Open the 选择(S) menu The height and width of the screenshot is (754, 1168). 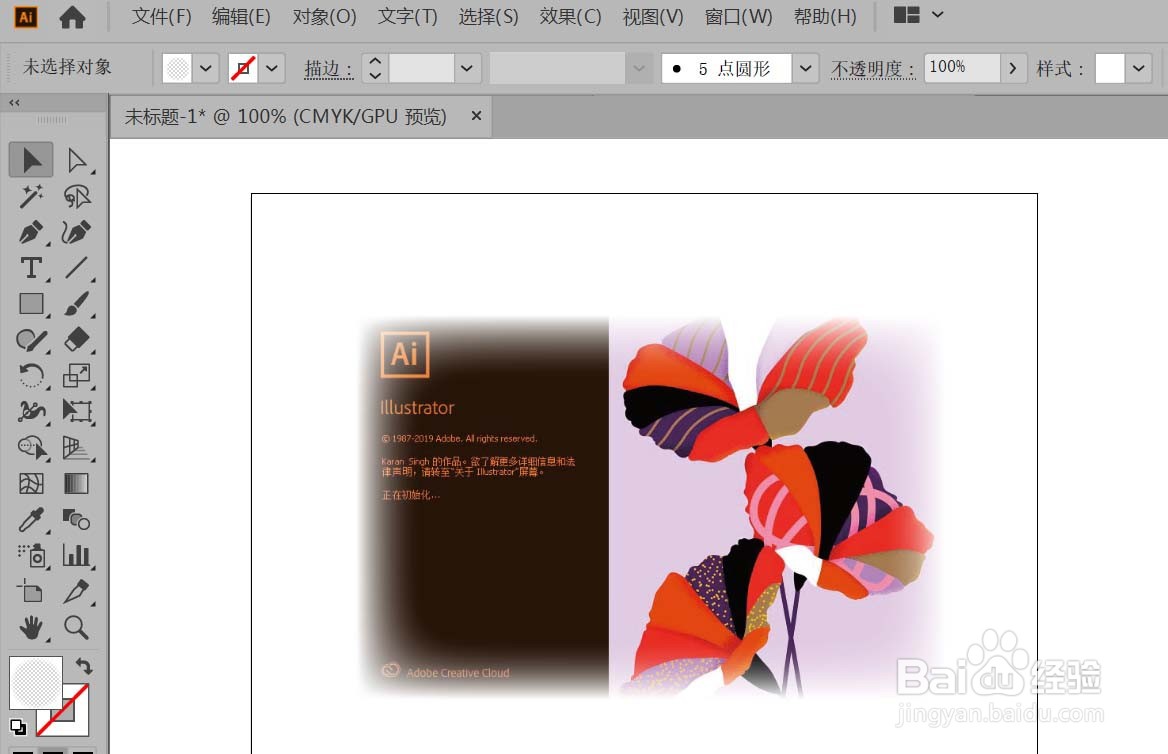tap(488, 16)
